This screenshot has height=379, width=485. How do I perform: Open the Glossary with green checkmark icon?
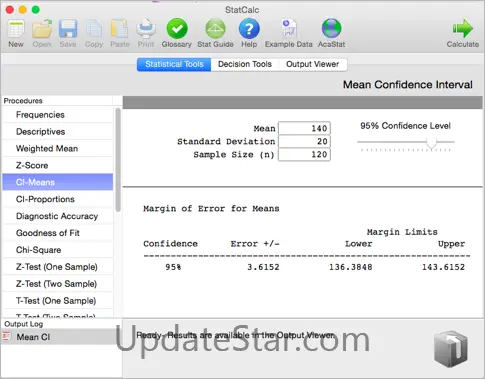[177, 29]
